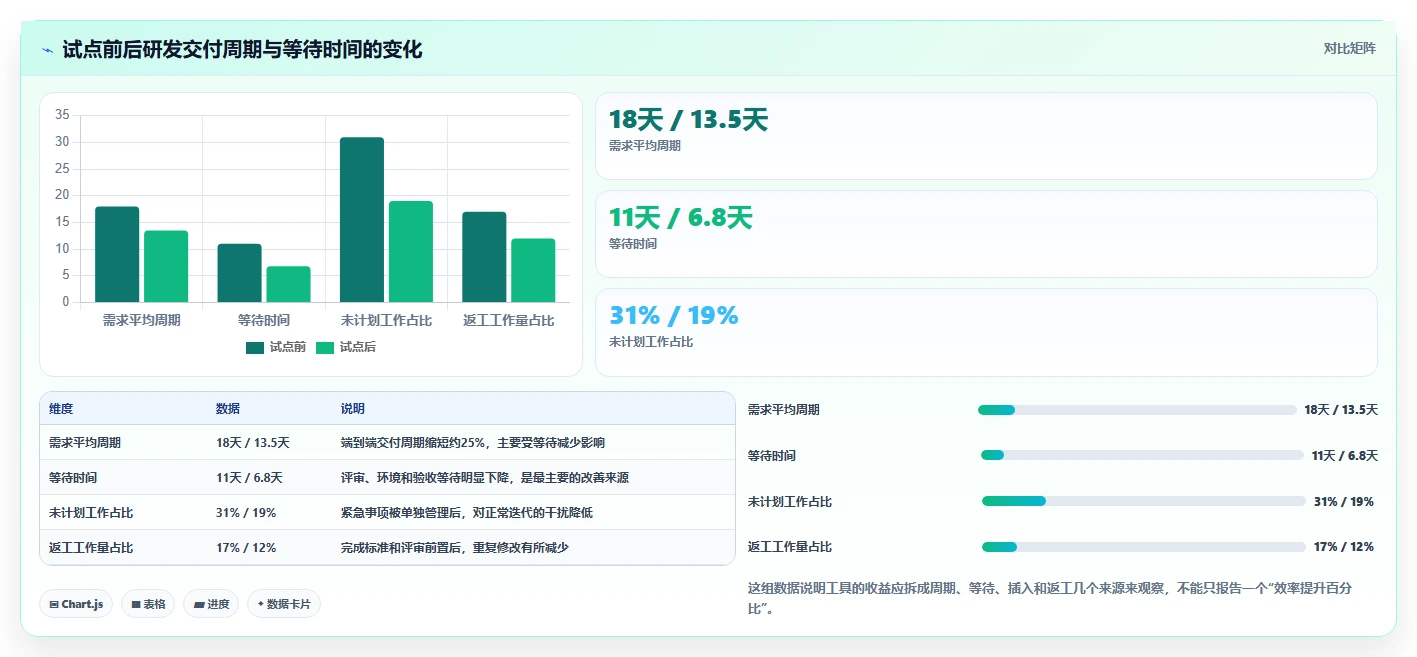
Task: Click the 试点前 bar for 需求平均周期
Action: (117, 254)
